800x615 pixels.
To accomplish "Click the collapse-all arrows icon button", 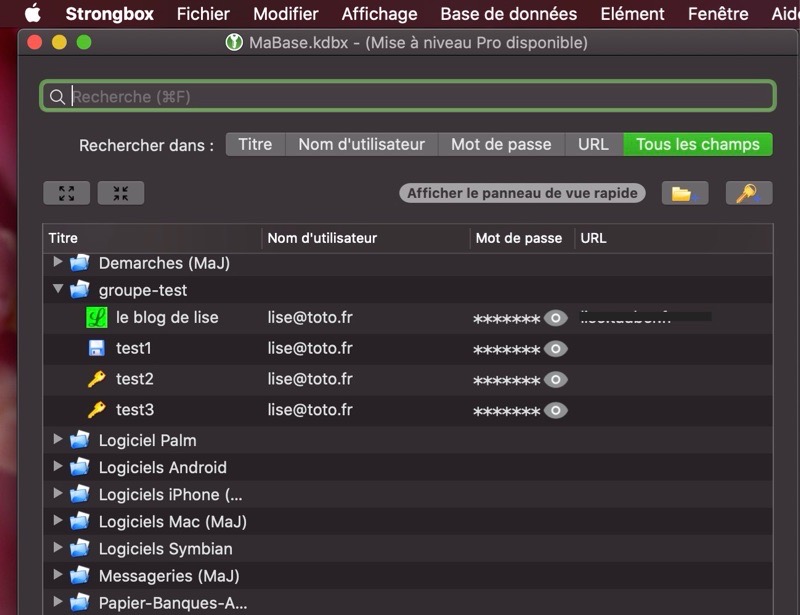I will (x=121, y=193).
